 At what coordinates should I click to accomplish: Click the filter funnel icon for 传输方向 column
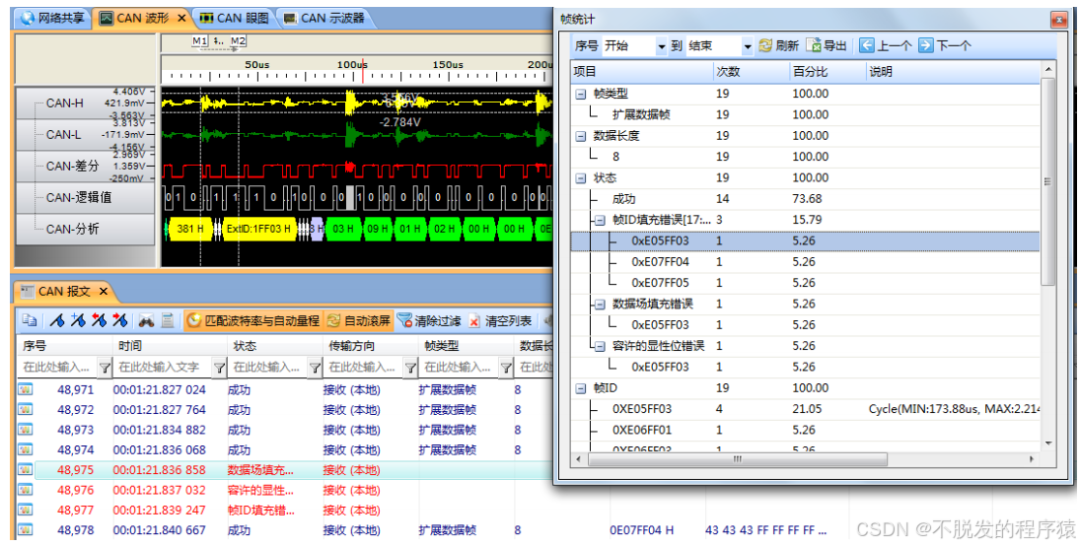coord(410,367)
